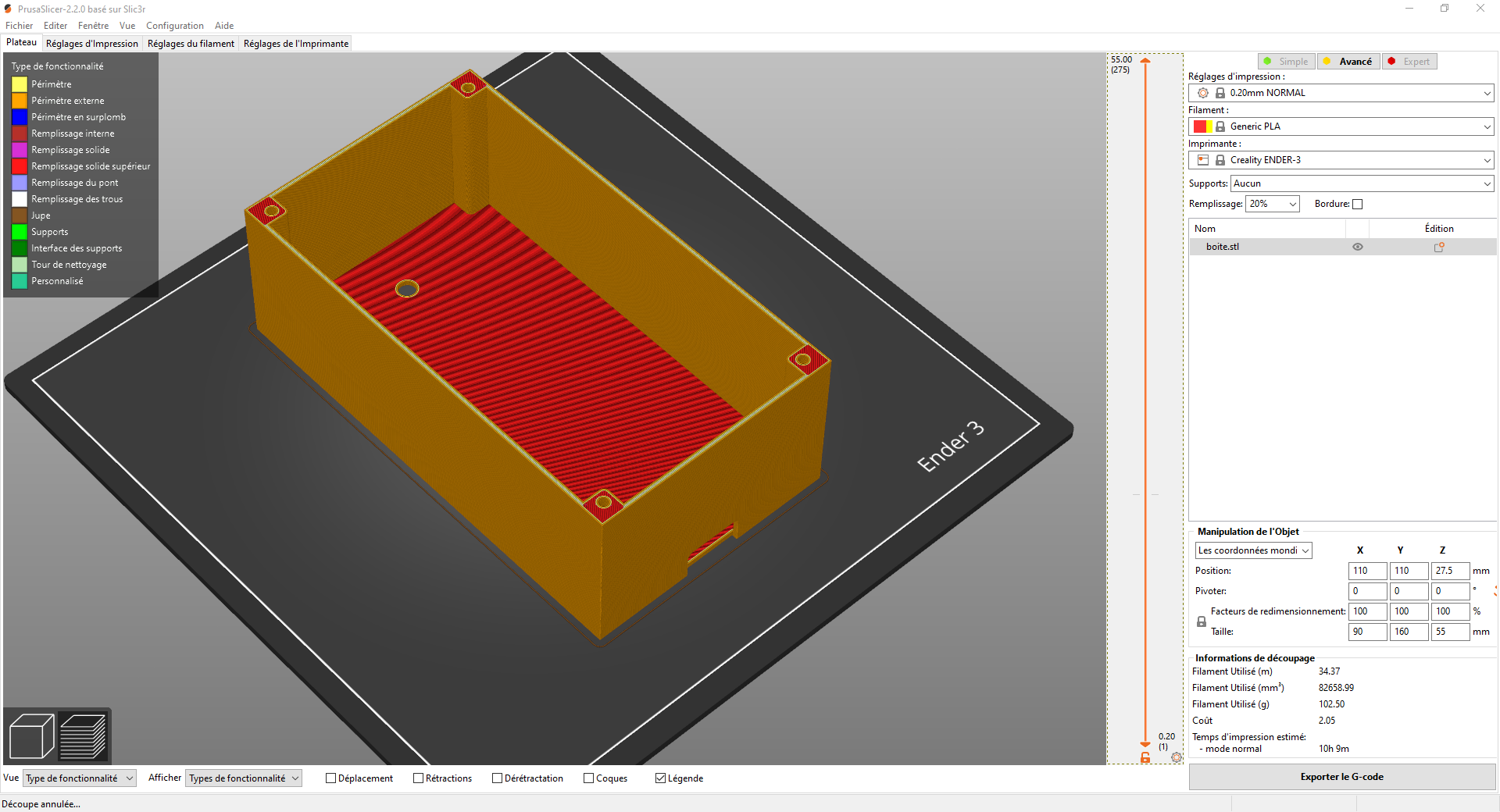The width and height of the screenshot is (1500, 812).
Task: Check the Dérétractation checkbox
Action: click(x=497, y=778)
